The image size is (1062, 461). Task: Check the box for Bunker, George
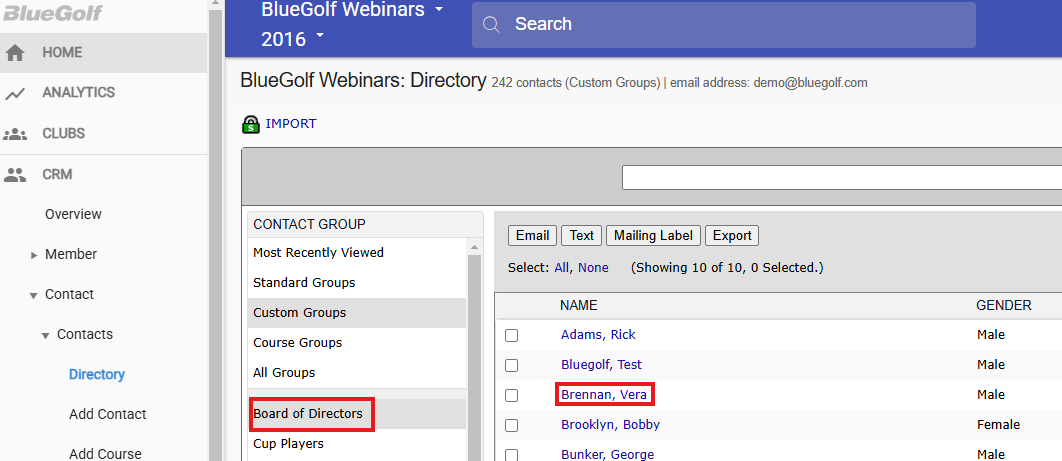click(511, 455)
